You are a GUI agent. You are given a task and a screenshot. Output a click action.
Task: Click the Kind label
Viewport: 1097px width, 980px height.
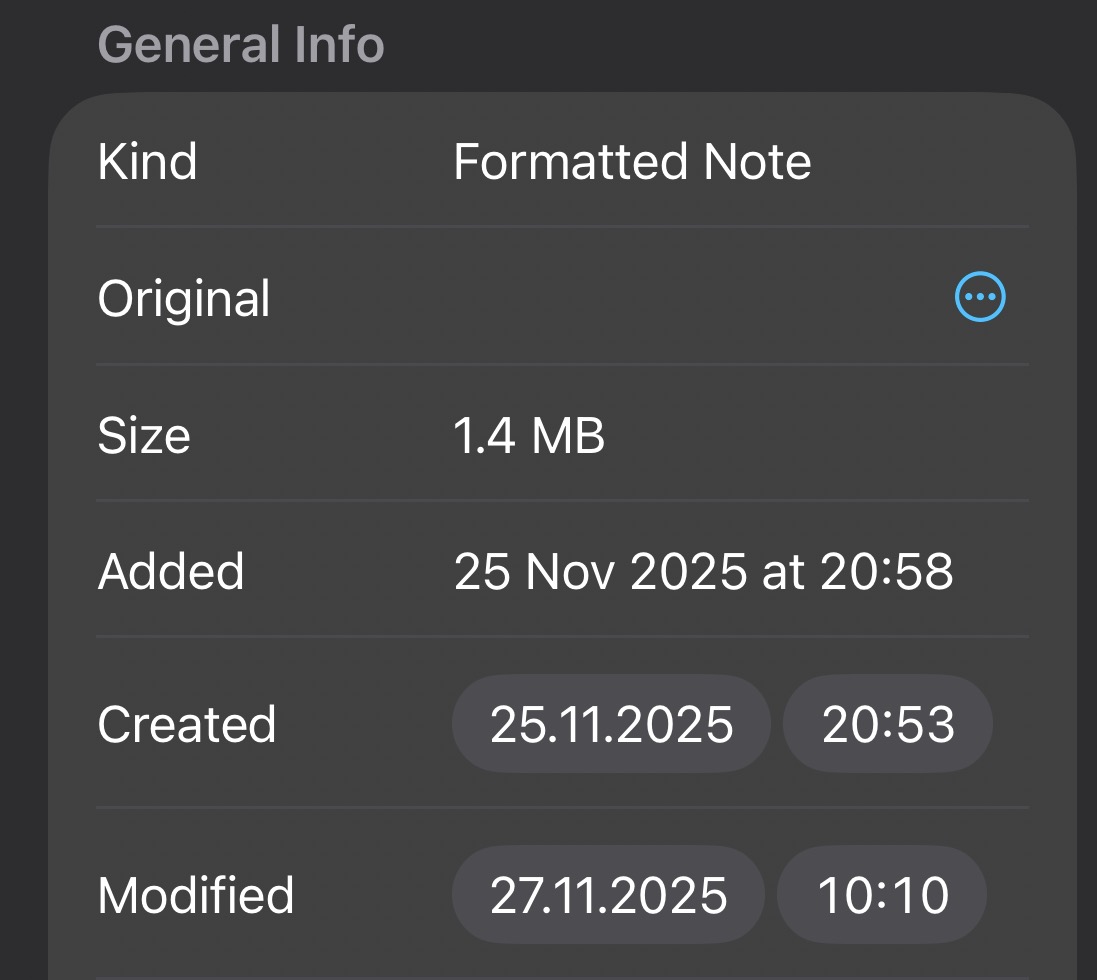(x=147, y=162)
